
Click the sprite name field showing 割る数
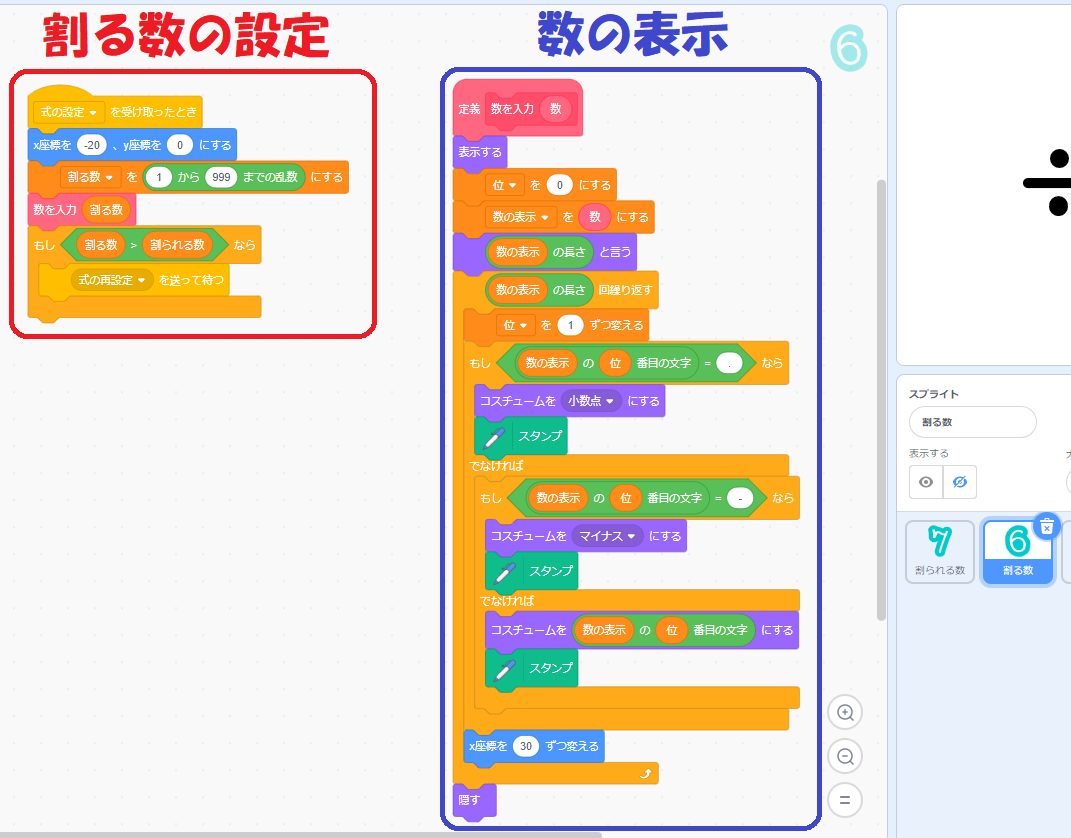click(972, 422)
